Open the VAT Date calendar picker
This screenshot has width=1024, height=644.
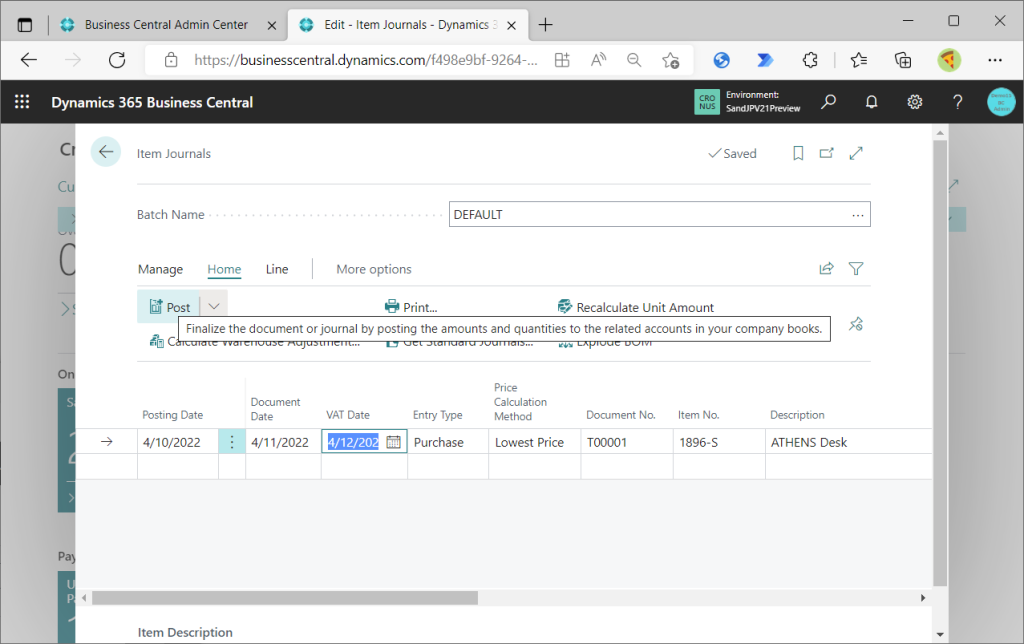pyautogui.click(x=394, y=442)
